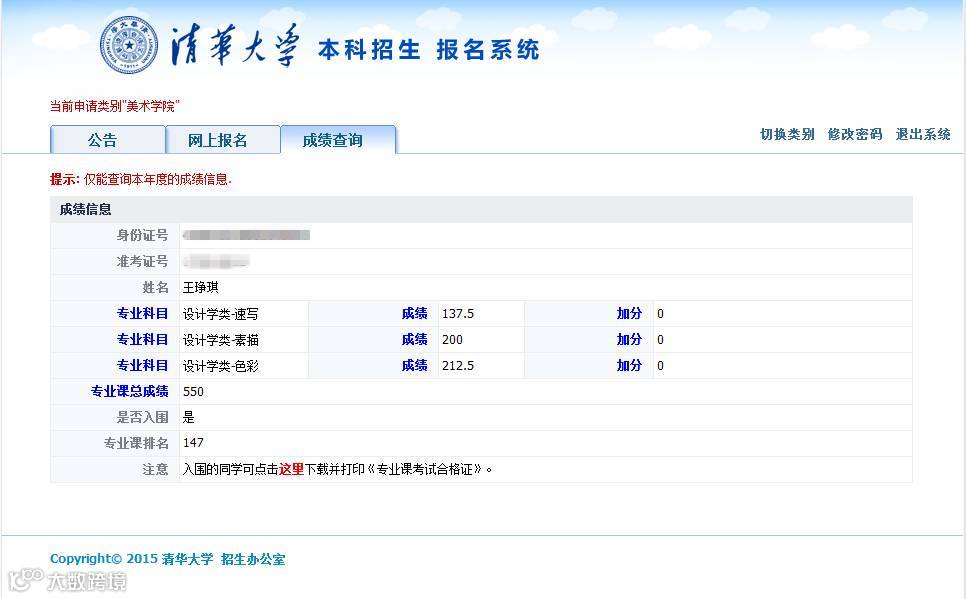
Task: Switch to the 网上报名 tab
Action: [223, 139]
